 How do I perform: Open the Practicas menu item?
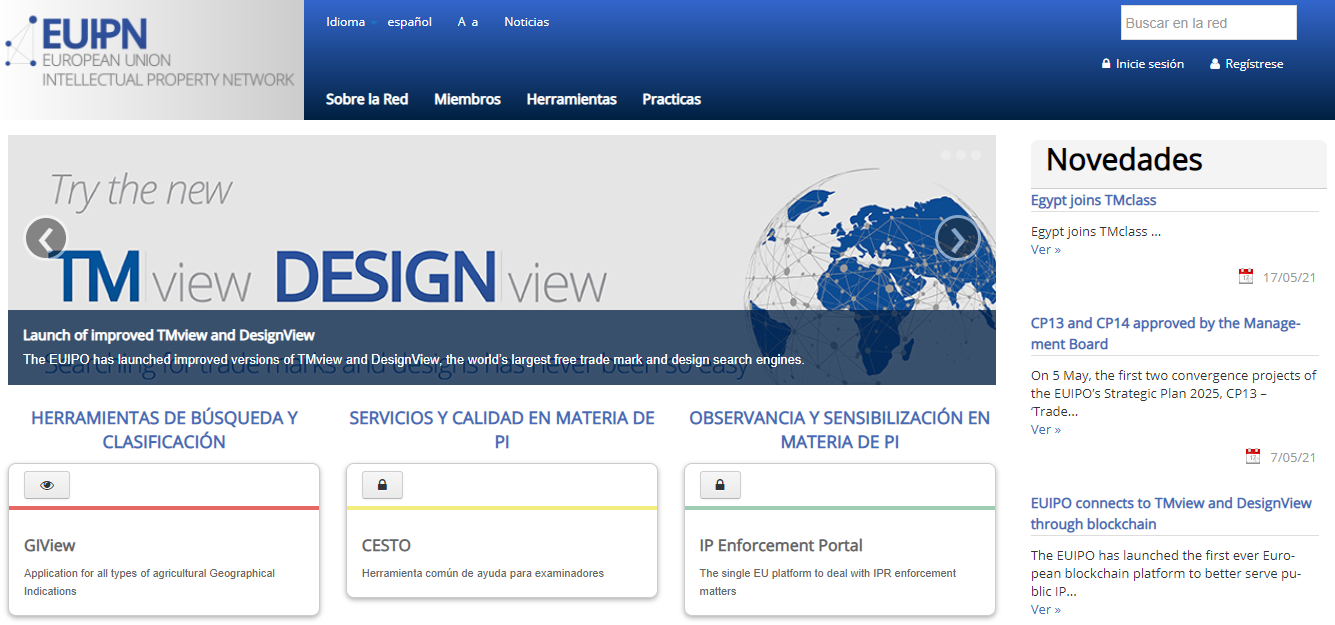671,99
